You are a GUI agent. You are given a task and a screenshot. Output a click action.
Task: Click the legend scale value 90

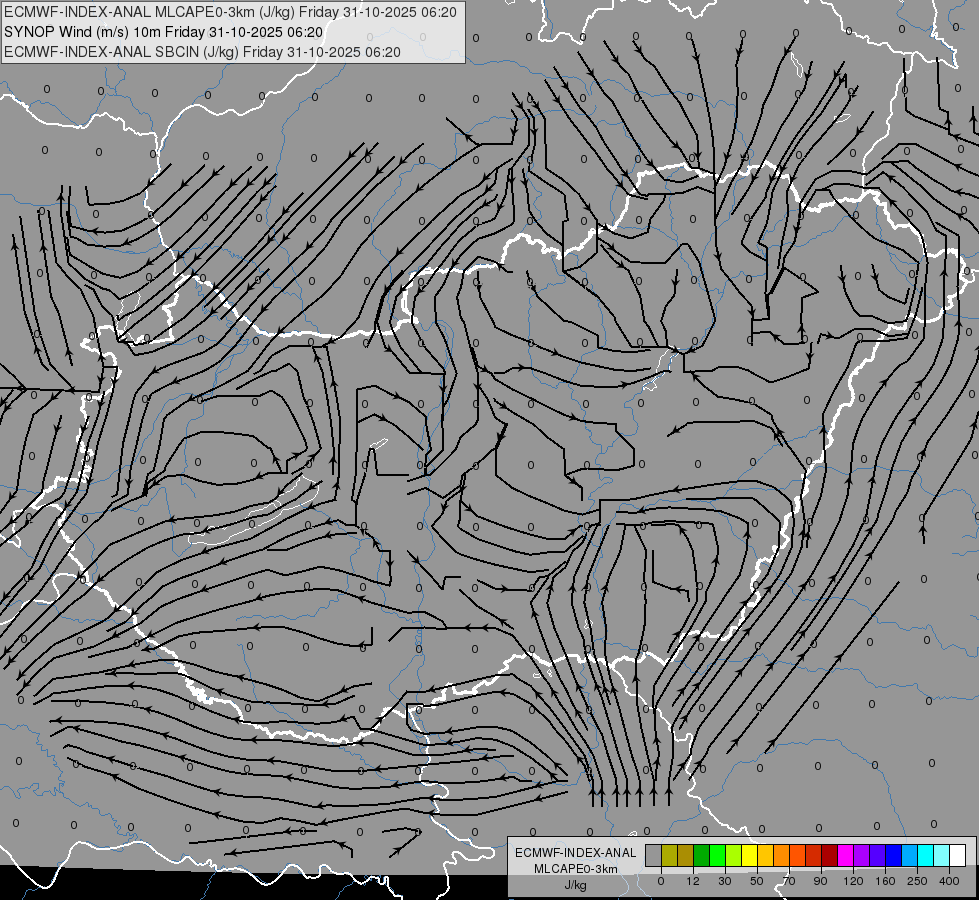click(x=821, y=881)
